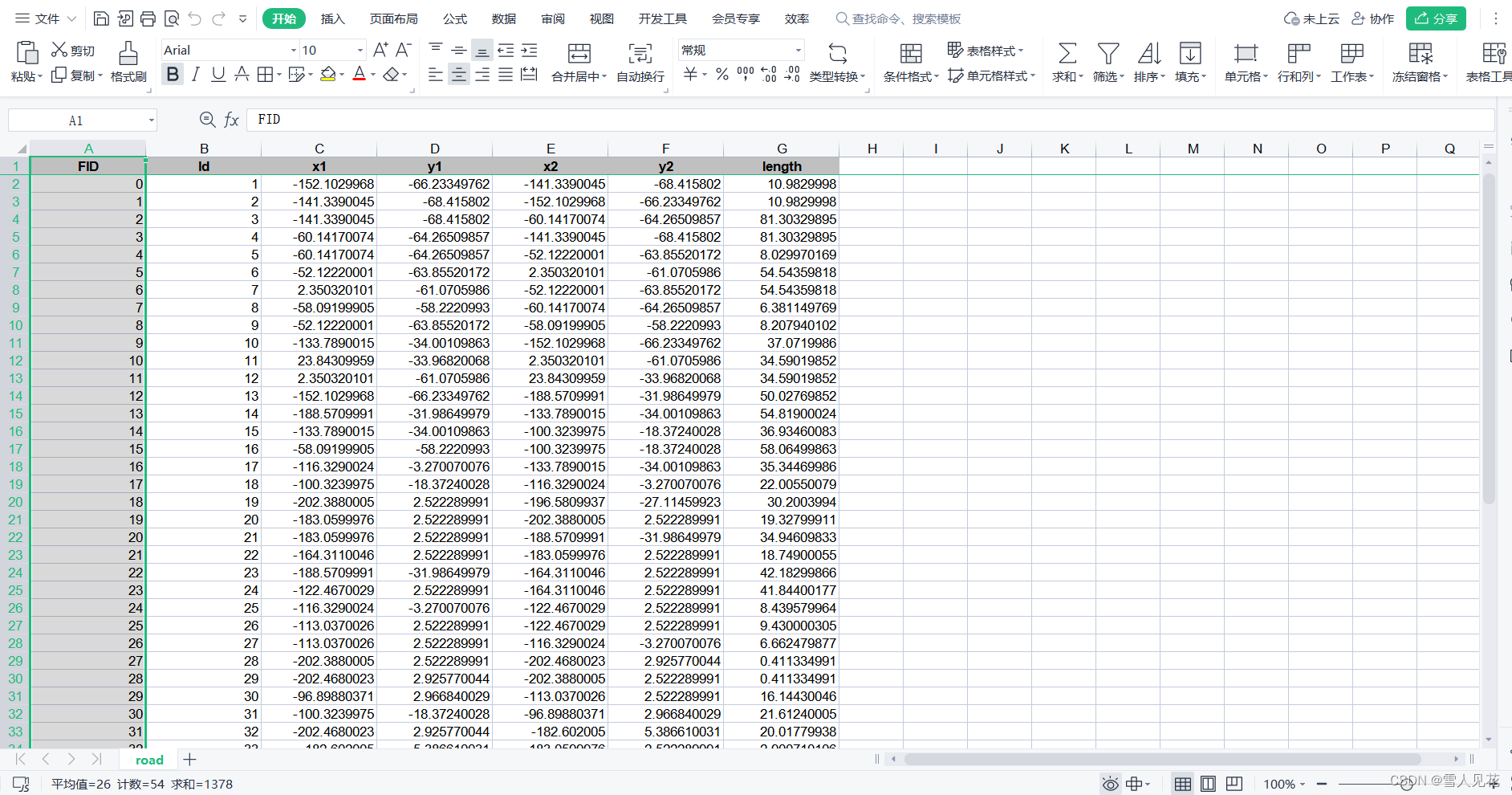Click the green Share (分享) button
1512x795 pixels.
[x=1436, y=18]
